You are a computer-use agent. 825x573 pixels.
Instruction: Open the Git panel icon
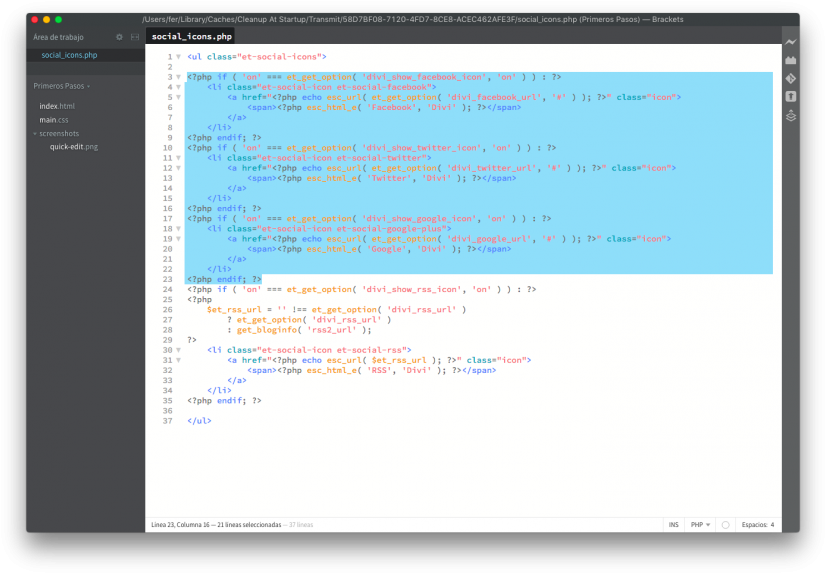tap(790, 78)
